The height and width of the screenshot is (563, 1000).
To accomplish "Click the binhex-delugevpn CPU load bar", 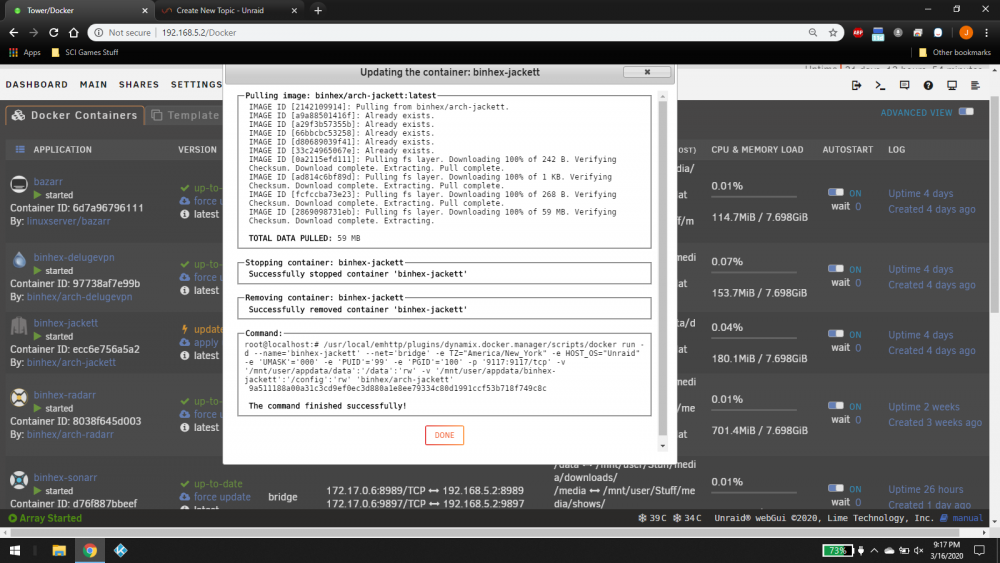I will click(x=753, y=272).
